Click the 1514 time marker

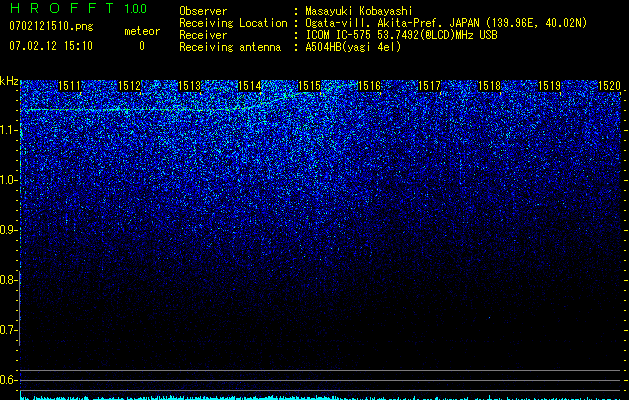point(250,86)
